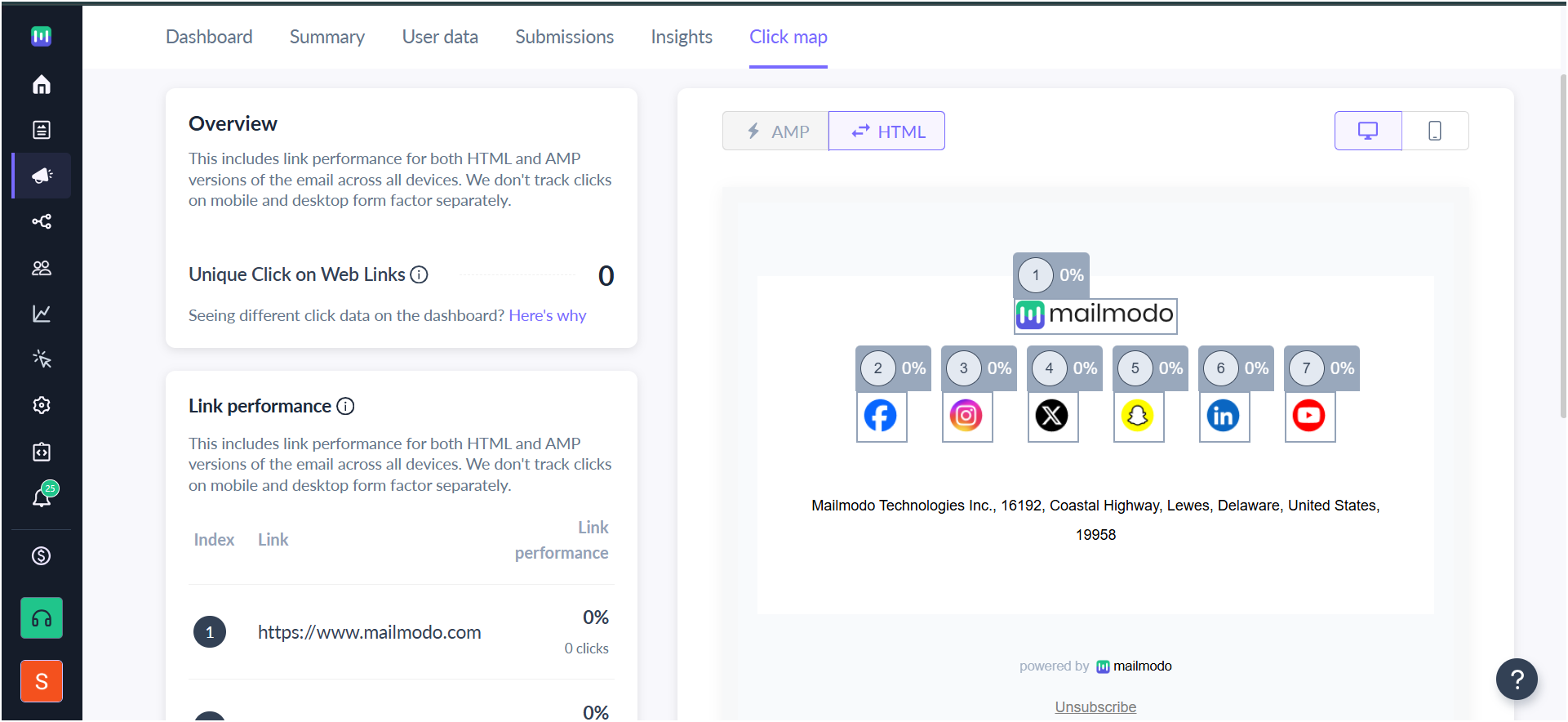Click index 1 circle in link table
Screen dimensions: 1568x722
pos(210,632)
